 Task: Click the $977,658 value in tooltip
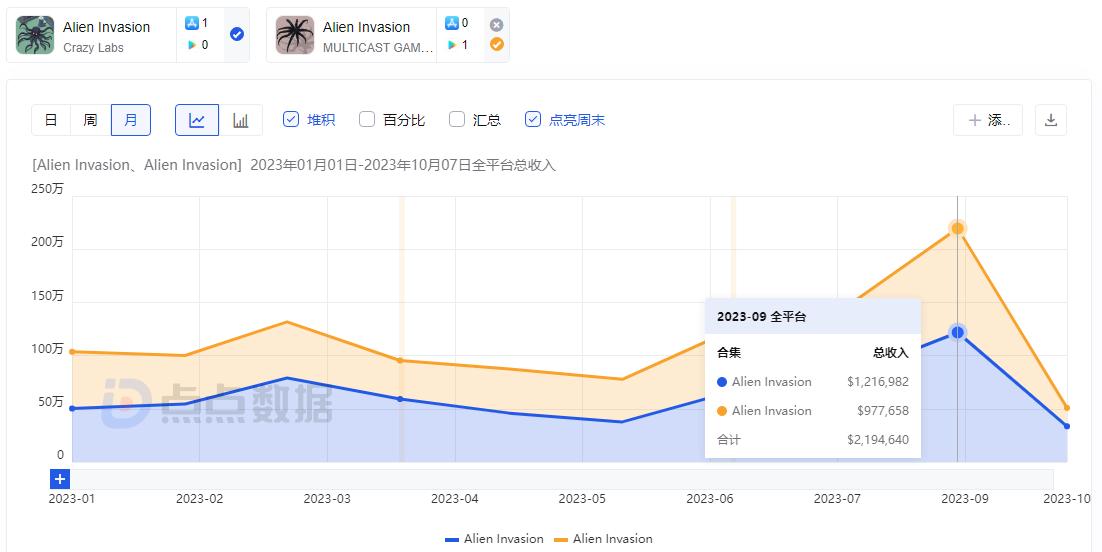[x=883, y=411]
